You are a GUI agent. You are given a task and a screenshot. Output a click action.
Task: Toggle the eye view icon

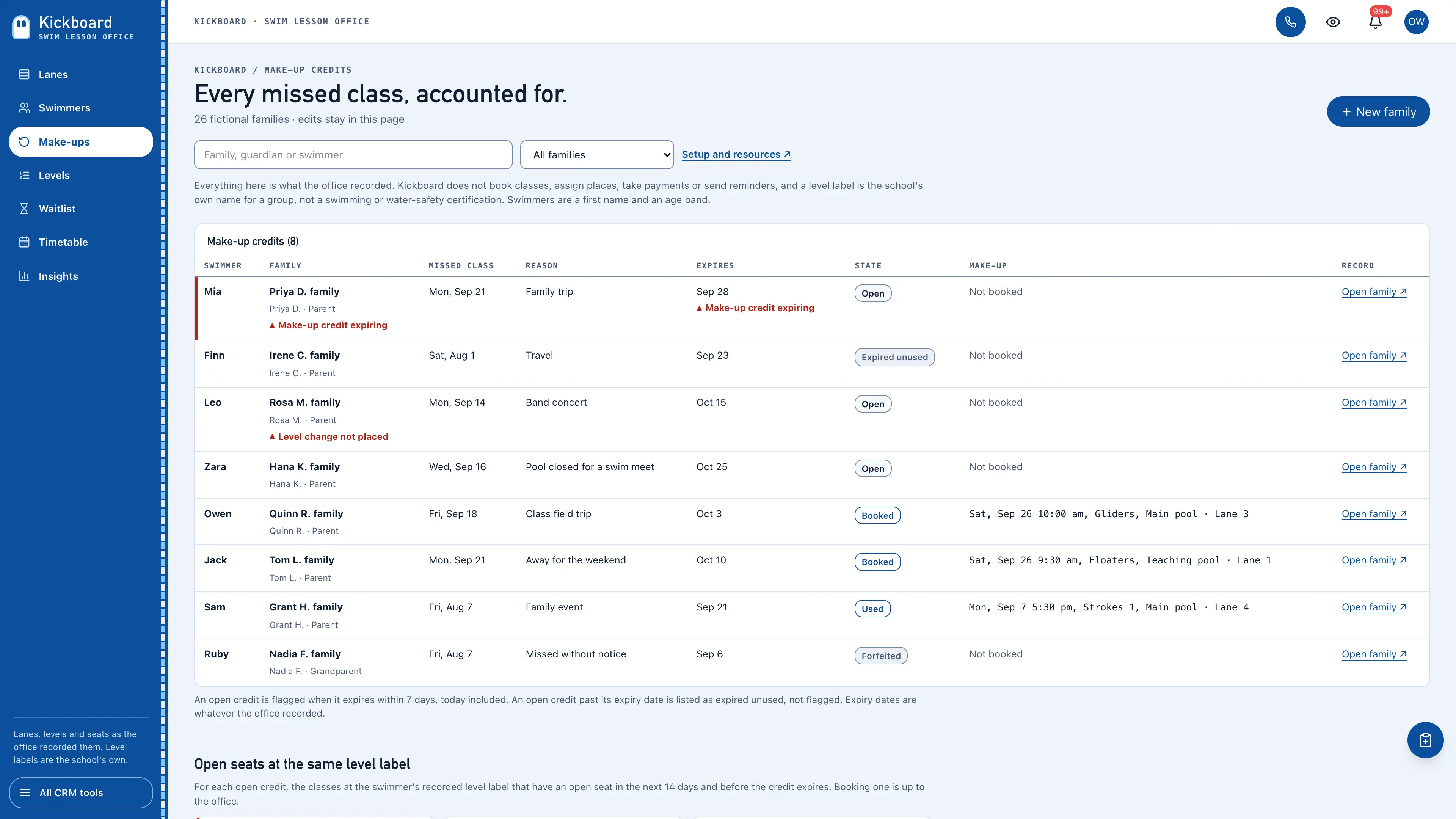click(1333, 22)
